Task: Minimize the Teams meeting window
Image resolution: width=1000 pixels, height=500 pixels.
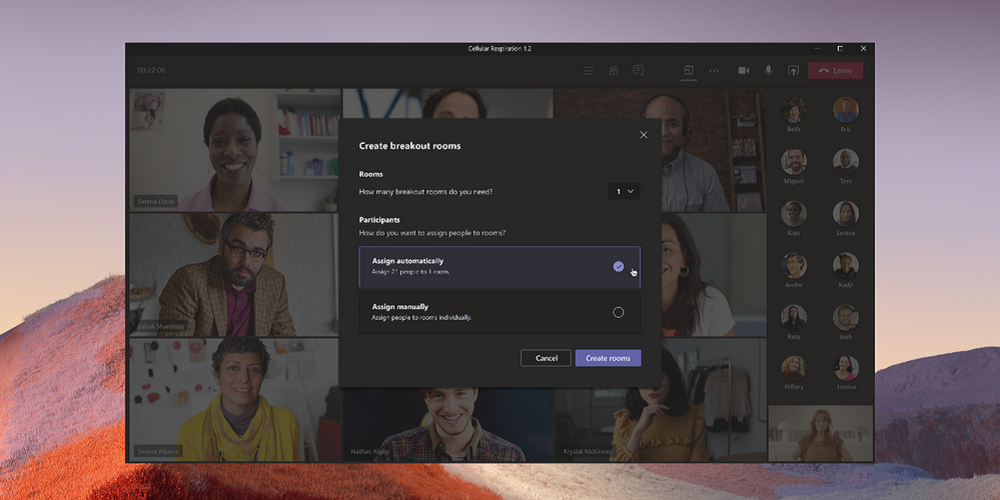Action: tap(817, 48)
